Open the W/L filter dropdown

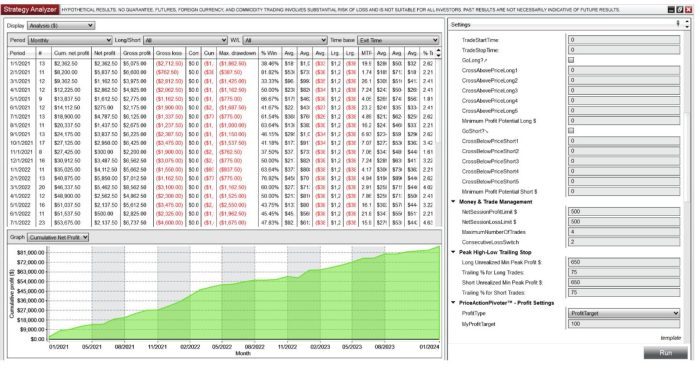tap(285, 40)
